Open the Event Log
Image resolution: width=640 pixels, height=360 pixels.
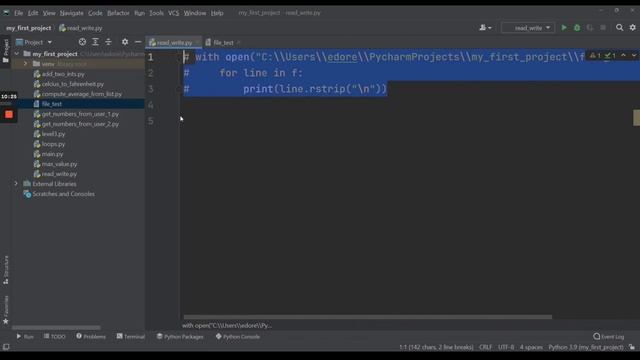pos(609,337)
